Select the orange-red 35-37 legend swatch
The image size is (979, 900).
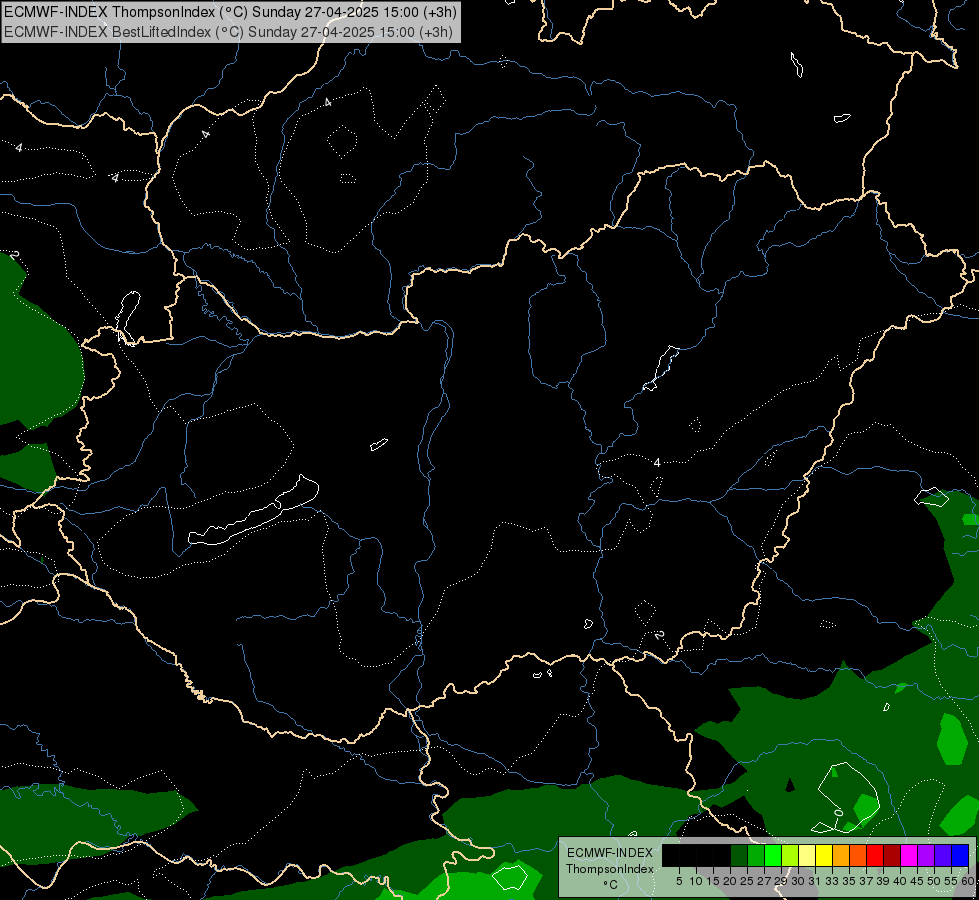(x=858, y=855)
